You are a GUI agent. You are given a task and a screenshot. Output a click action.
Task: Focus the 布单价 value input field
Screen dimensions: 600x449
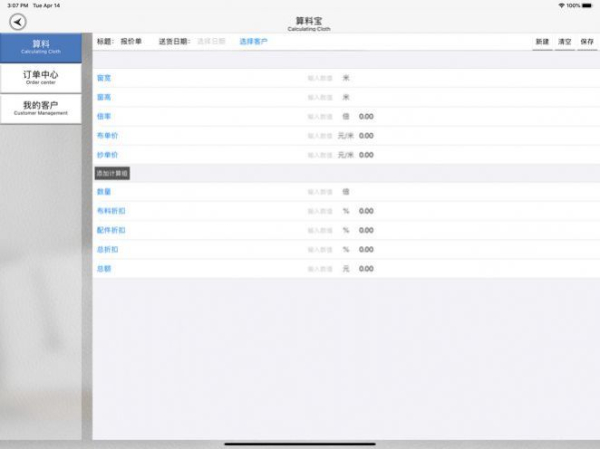(320, 136)
